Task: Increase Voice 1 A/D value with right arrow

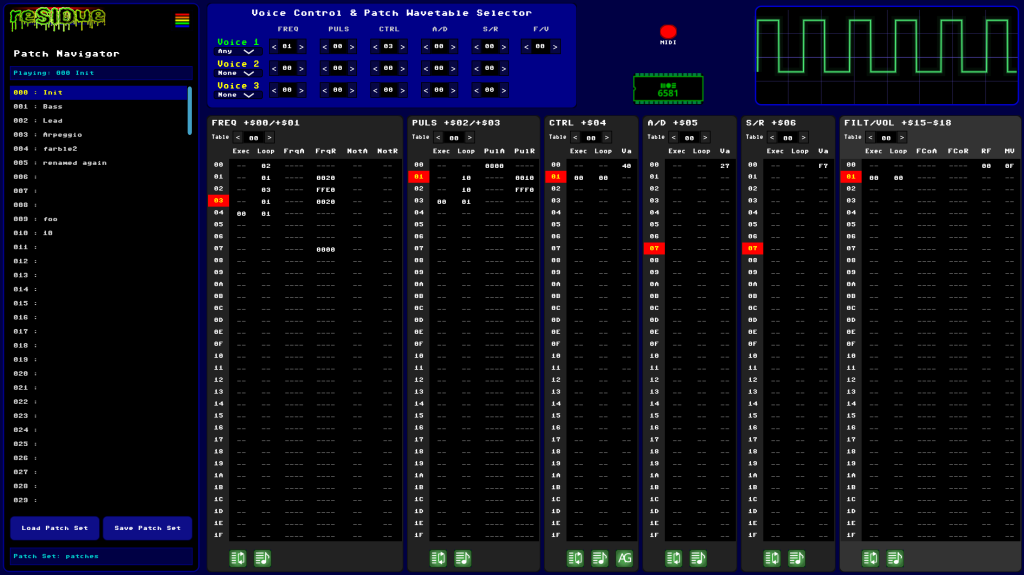Action: [x=453, y=47]
